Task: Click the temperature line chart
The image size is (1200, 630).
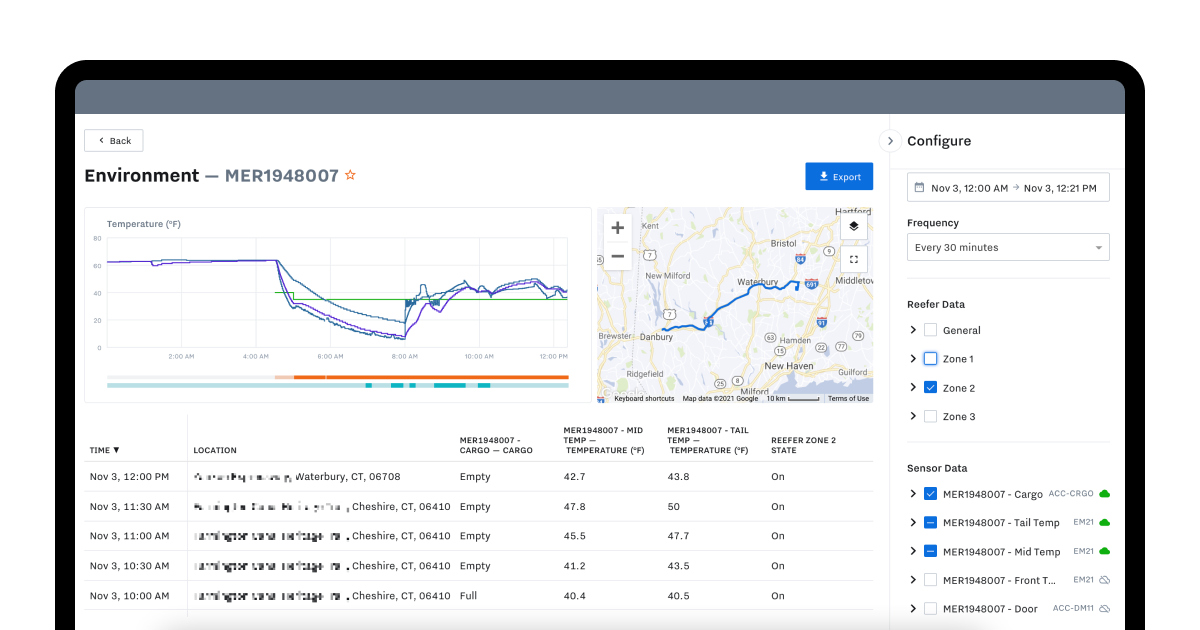Action: click(x=337, y=293)
